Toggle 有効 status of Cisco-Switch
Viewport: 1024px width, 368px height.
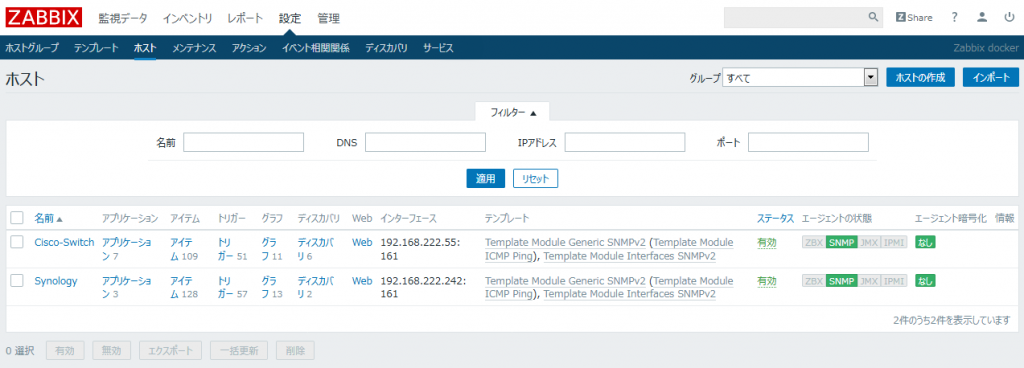click(767, 242)
